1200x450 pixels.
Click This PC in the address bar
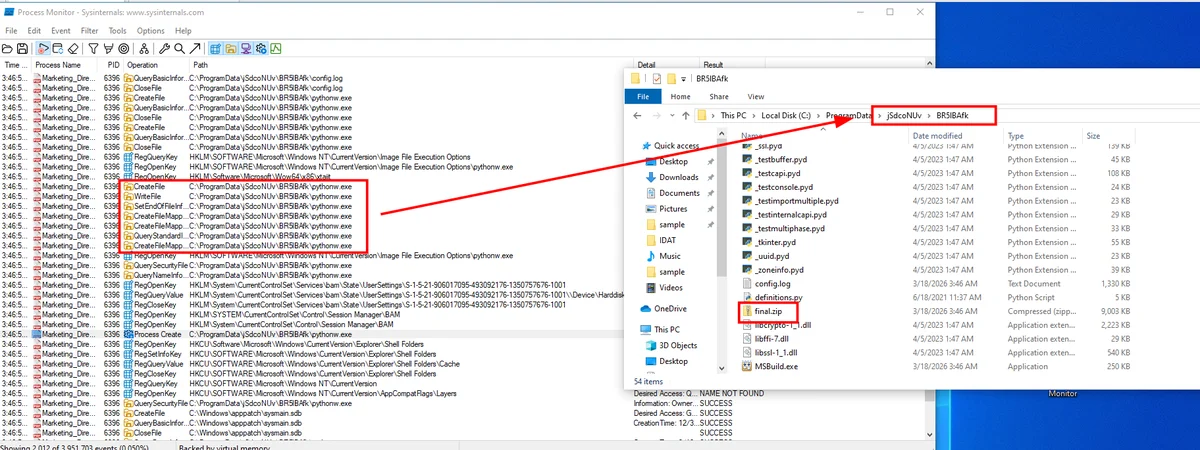coord(733,116)
